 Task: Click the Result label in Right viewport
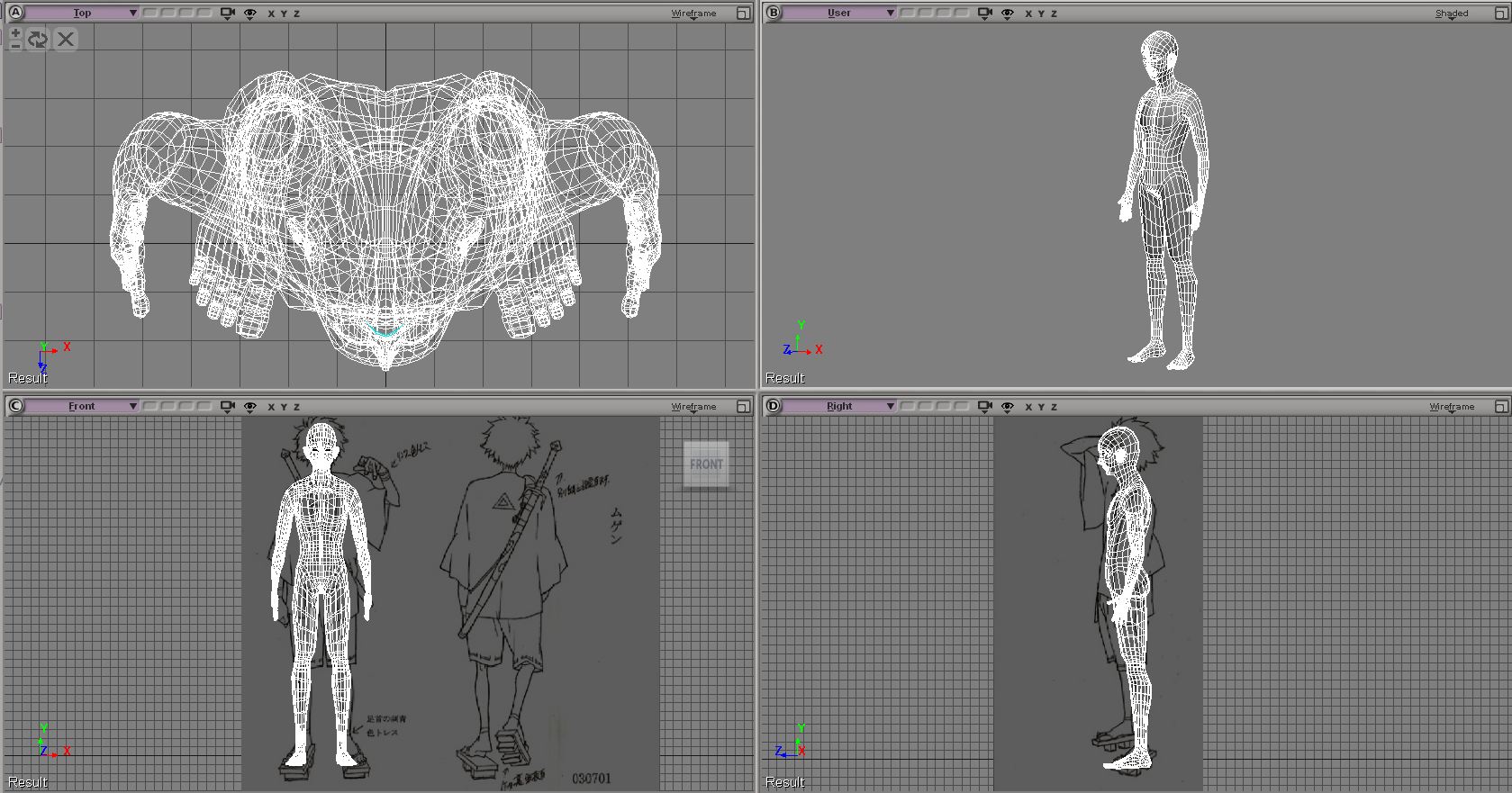785,782
